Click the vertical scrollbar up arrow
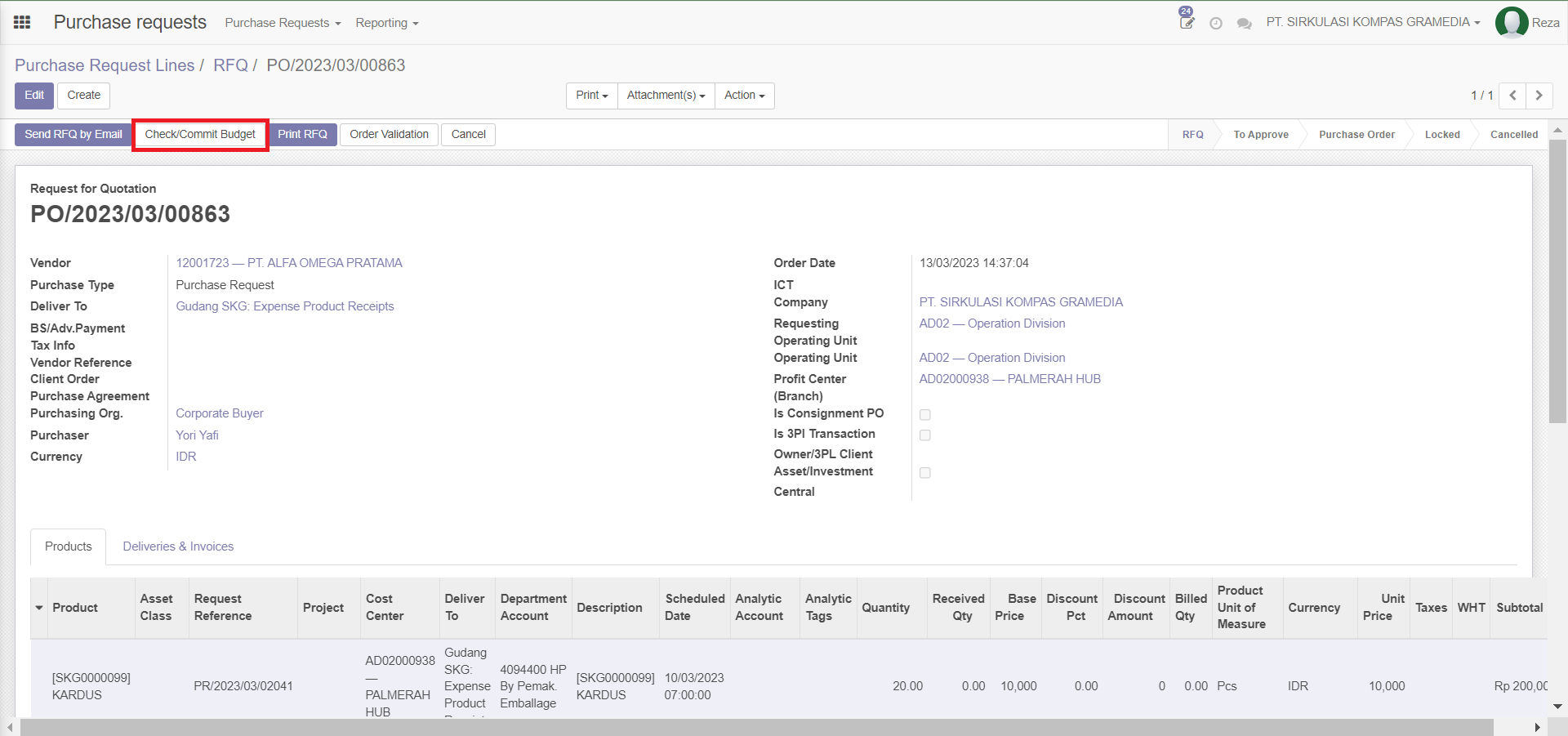 [1557, 130]
